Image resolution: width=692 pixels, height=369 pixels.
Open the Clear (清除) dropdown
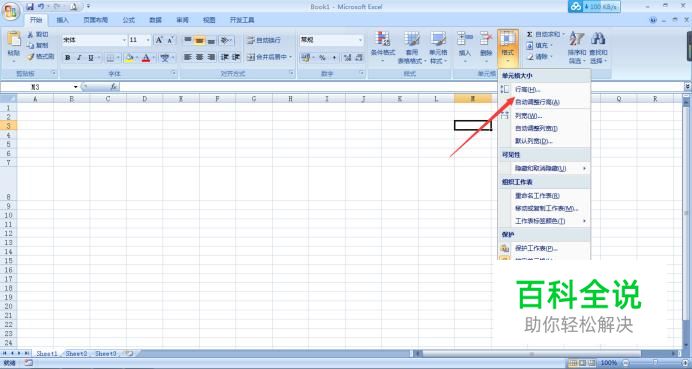coord(539,56)
